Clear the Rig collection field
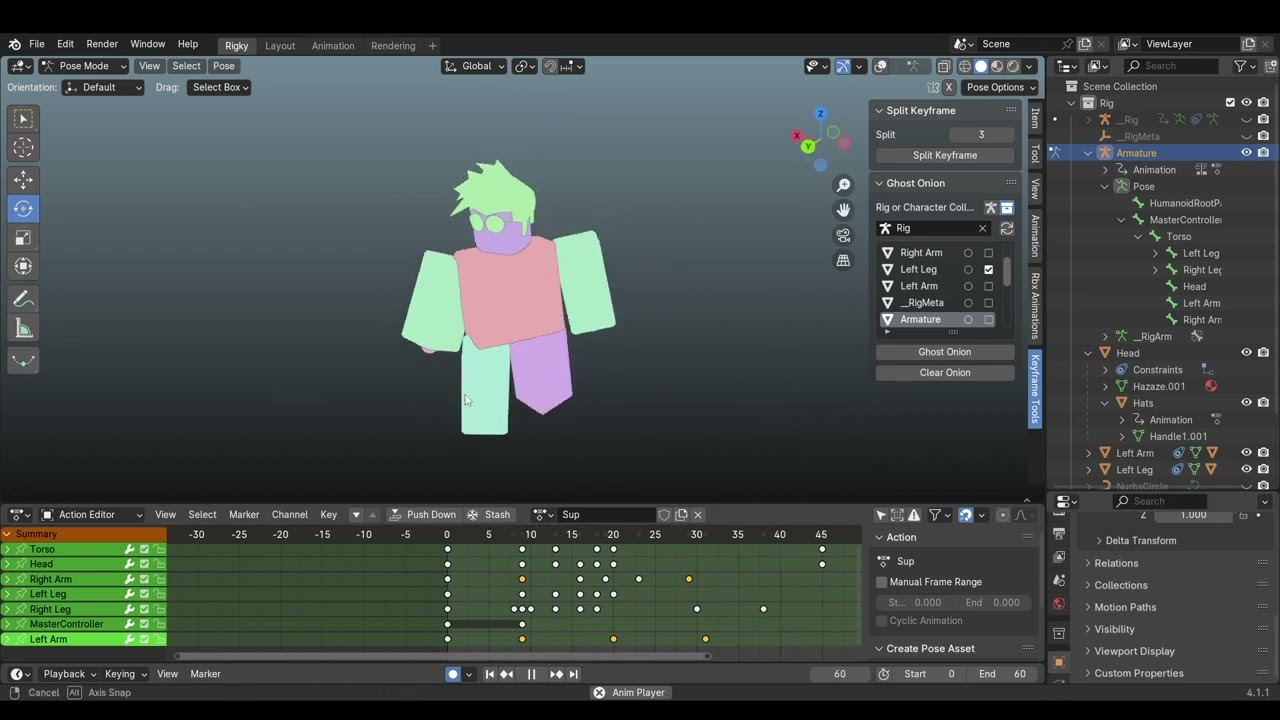 coord(982,229)
